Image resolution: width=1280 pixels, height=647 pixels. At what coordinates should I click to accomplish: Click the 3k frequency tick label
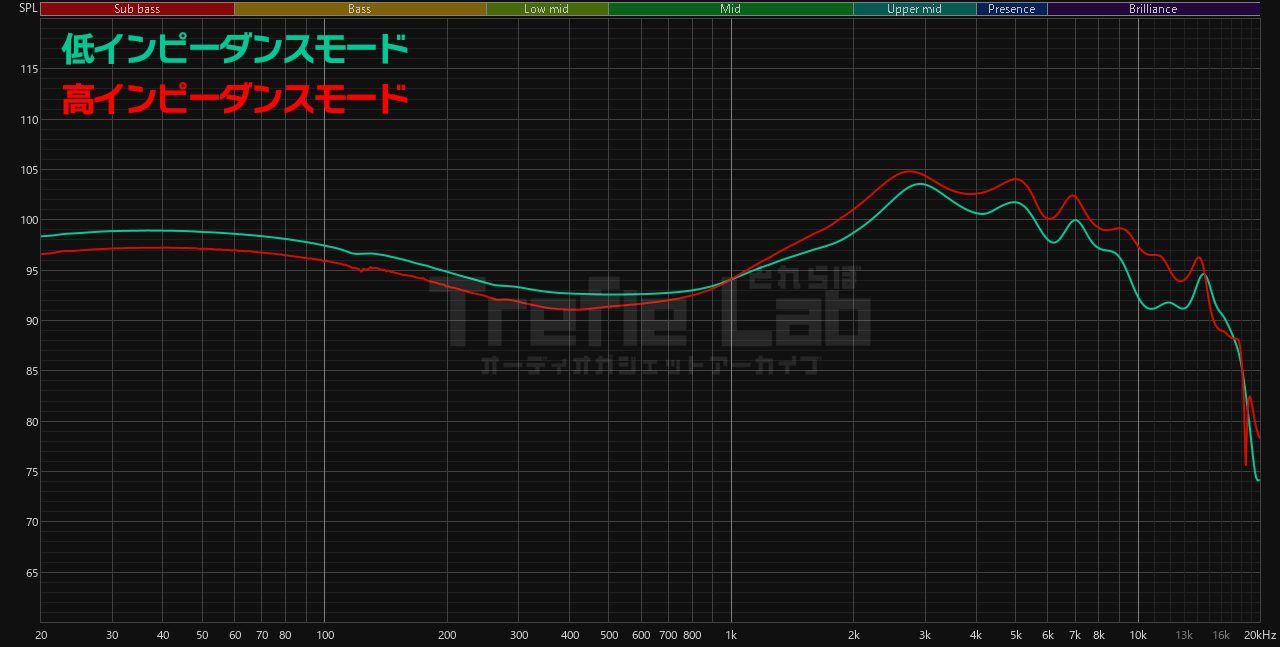point(925,635)
